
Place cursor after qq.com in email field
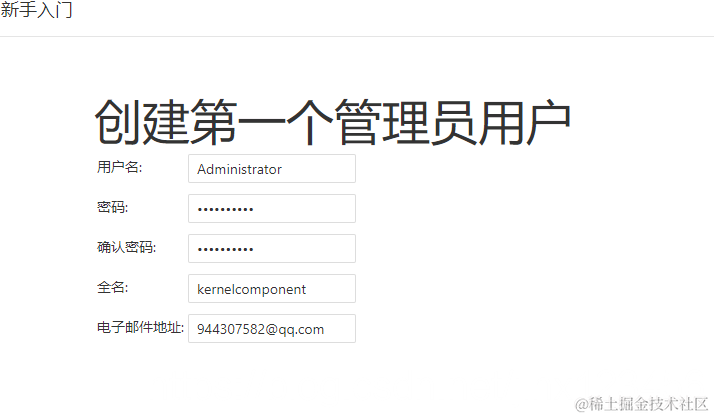pyautogui.click(x=325, y=329)
